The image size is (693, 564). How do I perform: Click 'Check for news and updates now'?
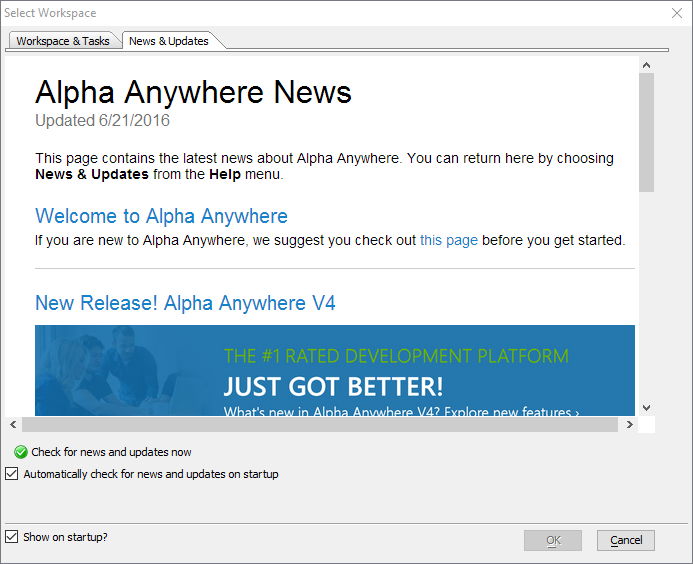111,452
